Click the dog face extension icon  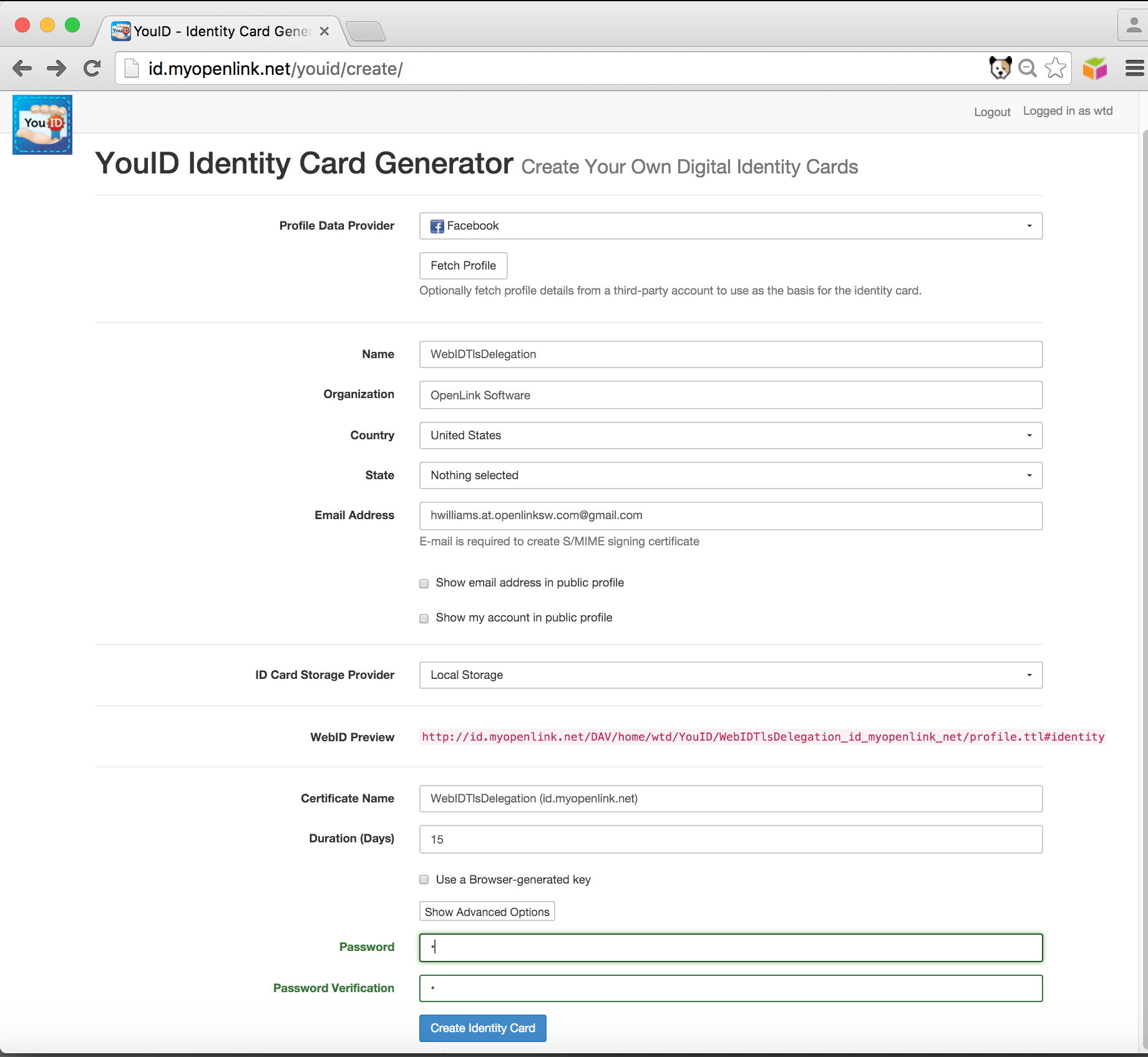[x=1000, y=68]
